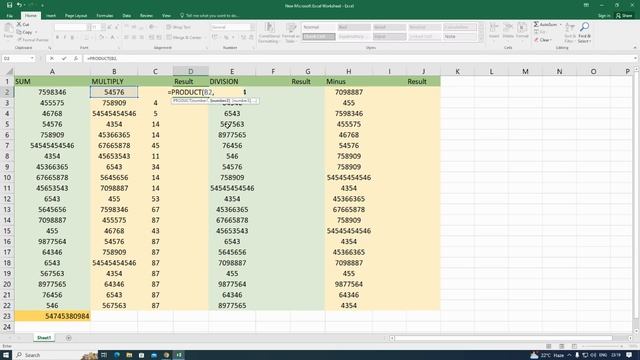Toggle Wrap Text on
This screenshot has width=640, height=360.
coord(179,27)
